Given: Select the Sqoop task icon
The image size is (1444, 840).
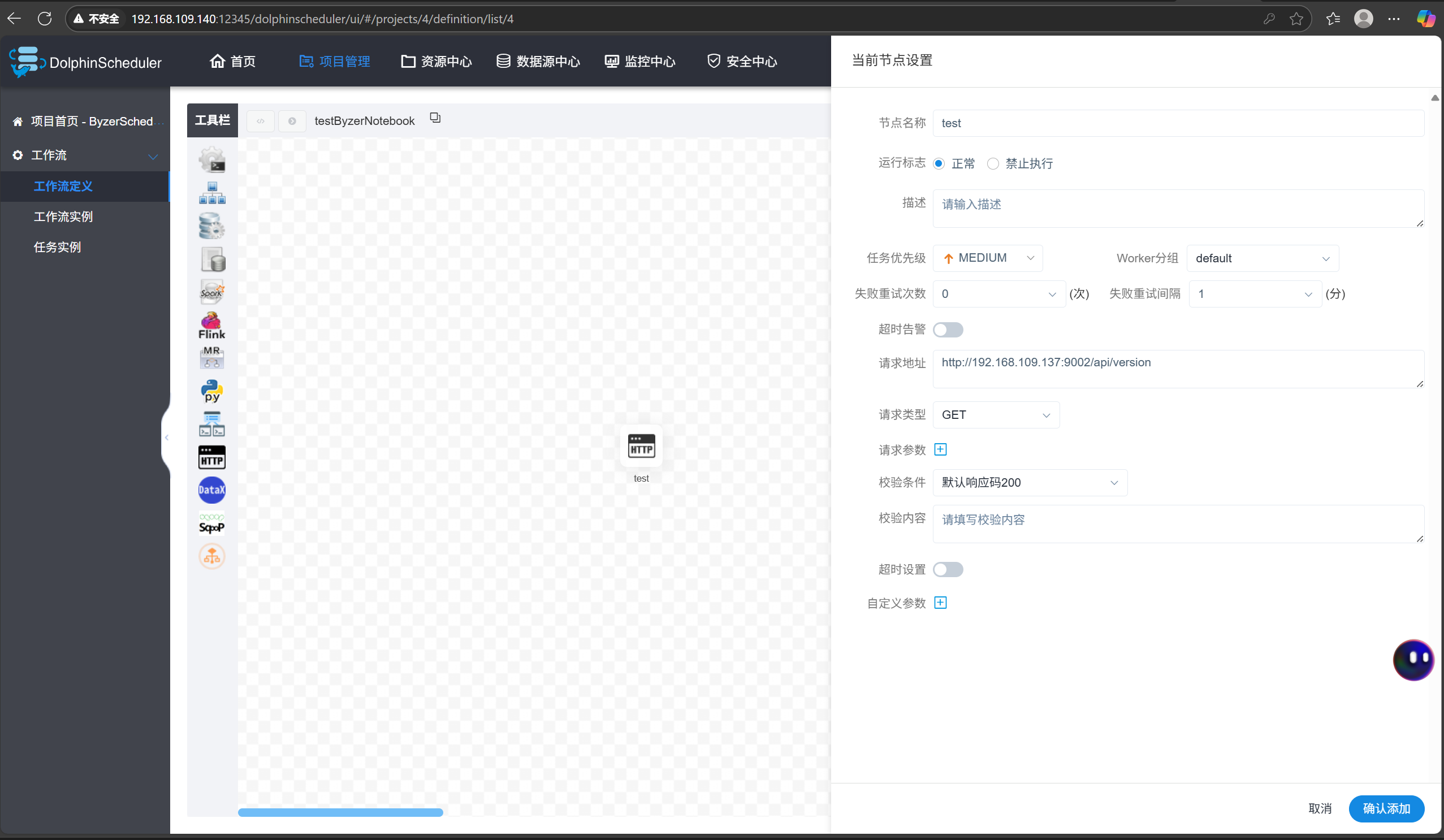Looking at the screenshot, I should pyautogui.click(x=211, y=523).
